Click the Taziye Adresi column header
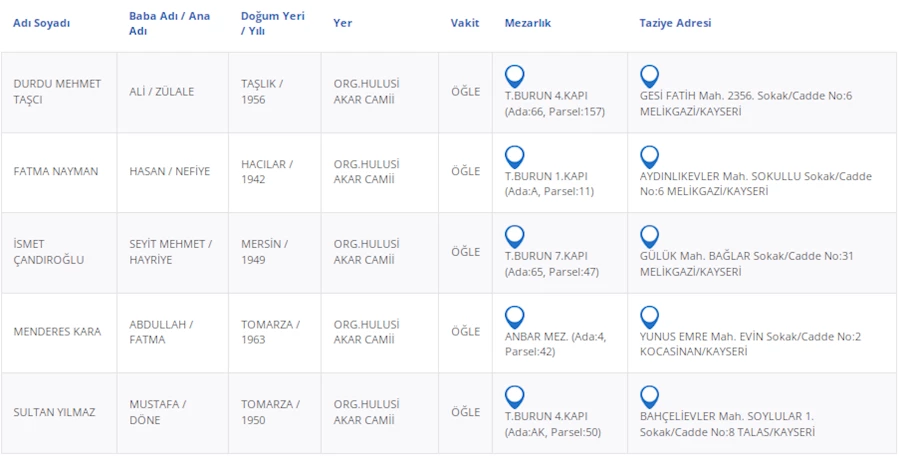Image resolution: width=899 pixels, height=457 pixels. coord(675,23)
